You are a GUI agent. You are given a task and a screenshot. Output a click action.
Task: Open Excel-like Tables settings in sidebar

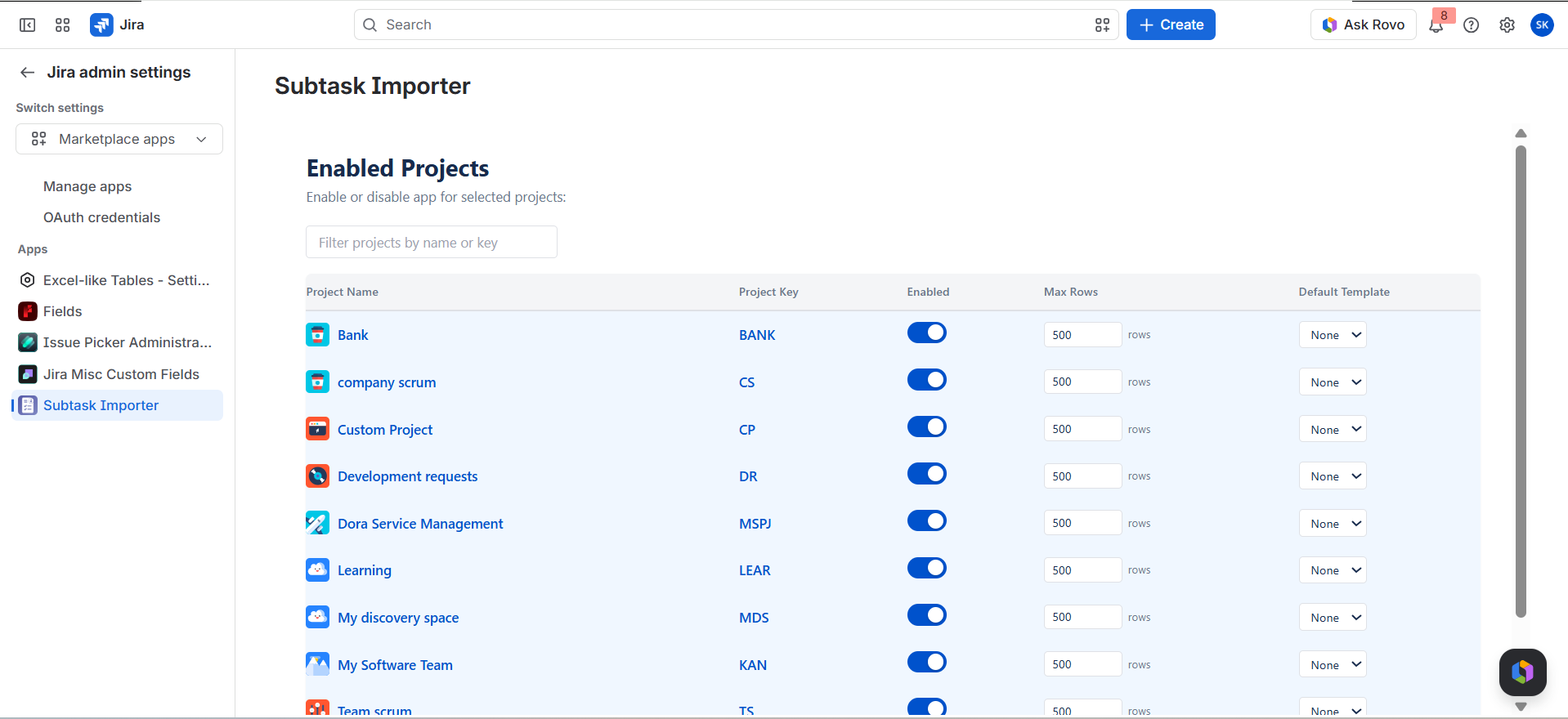pos(118,280)
